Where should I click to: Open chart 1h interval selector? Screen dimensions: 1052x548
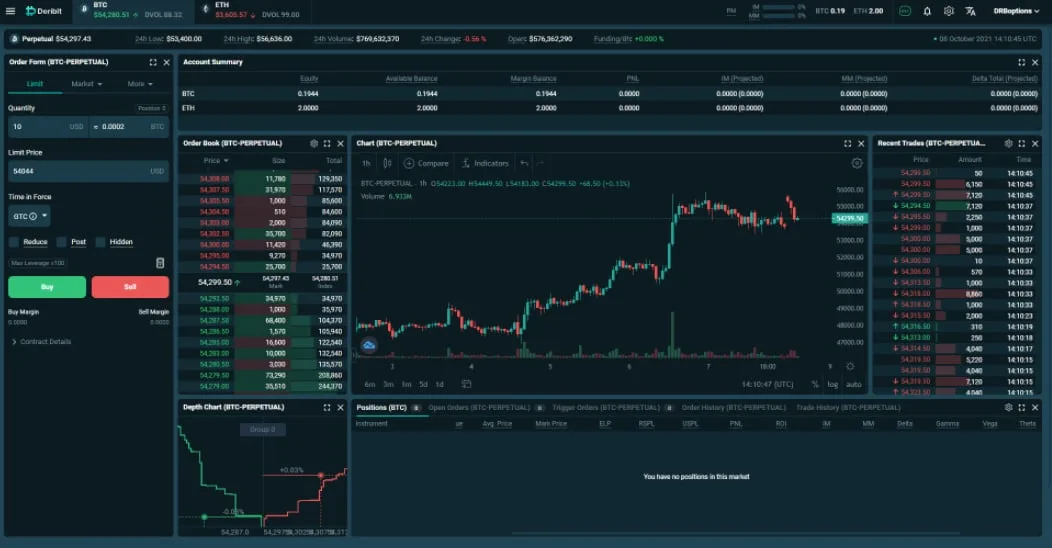366,163
